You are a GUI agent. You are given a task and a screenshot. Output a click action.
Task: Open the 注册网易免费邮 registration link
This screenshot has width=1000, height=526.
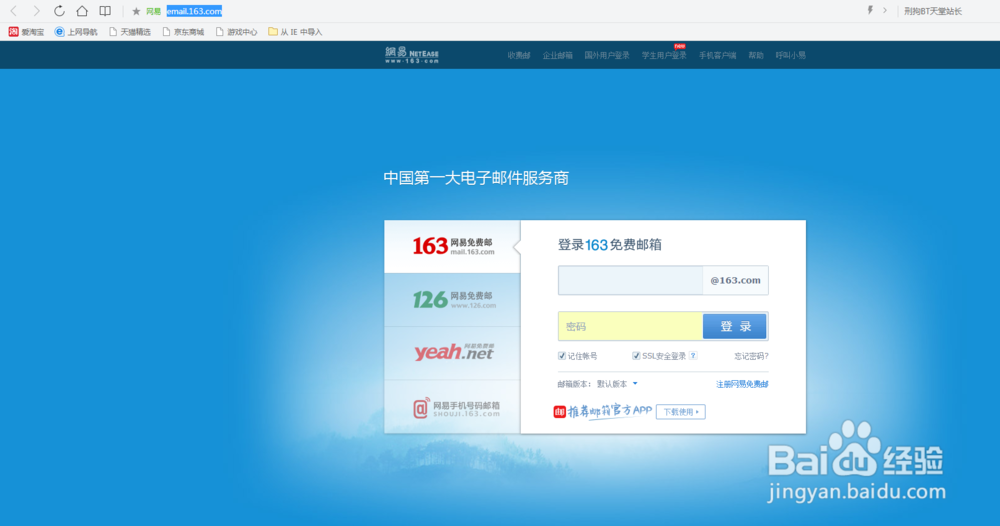tap(742, 384)
